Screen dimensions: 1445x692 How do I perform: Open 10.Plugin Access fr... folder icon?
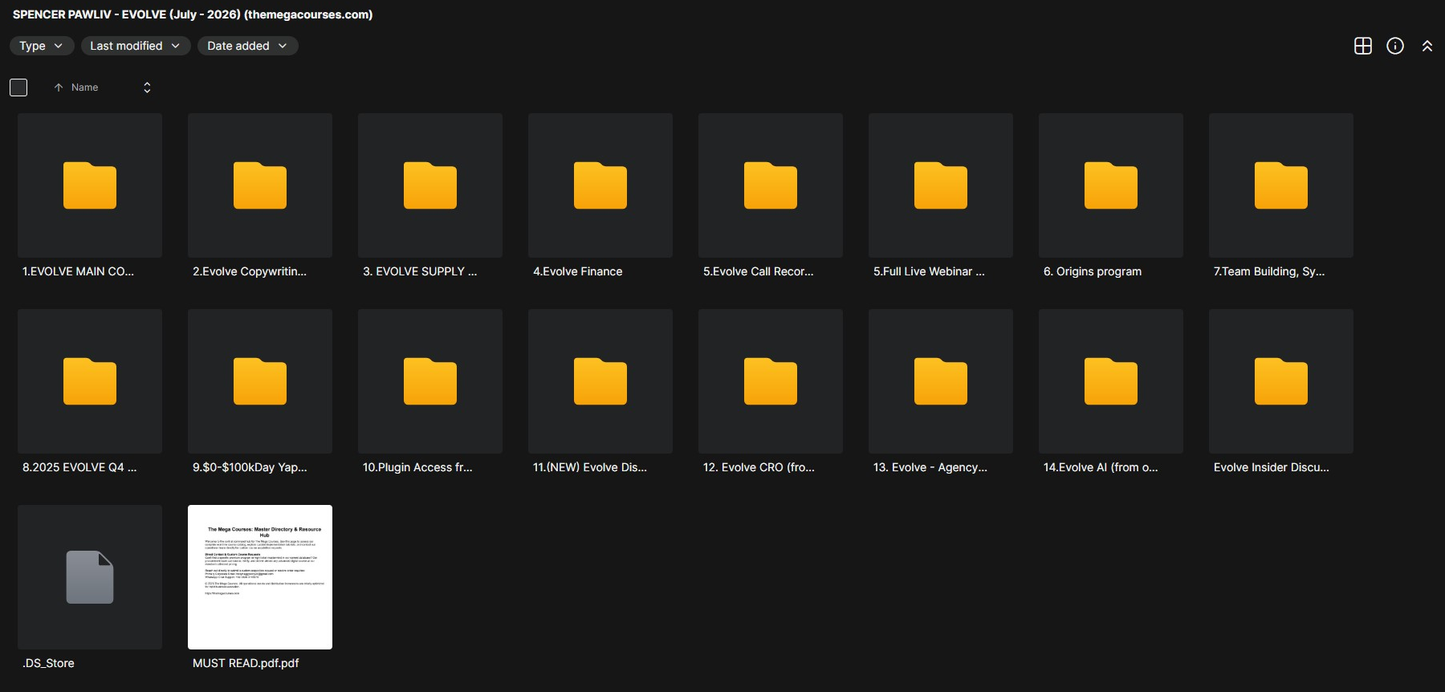tap(430, 381)
